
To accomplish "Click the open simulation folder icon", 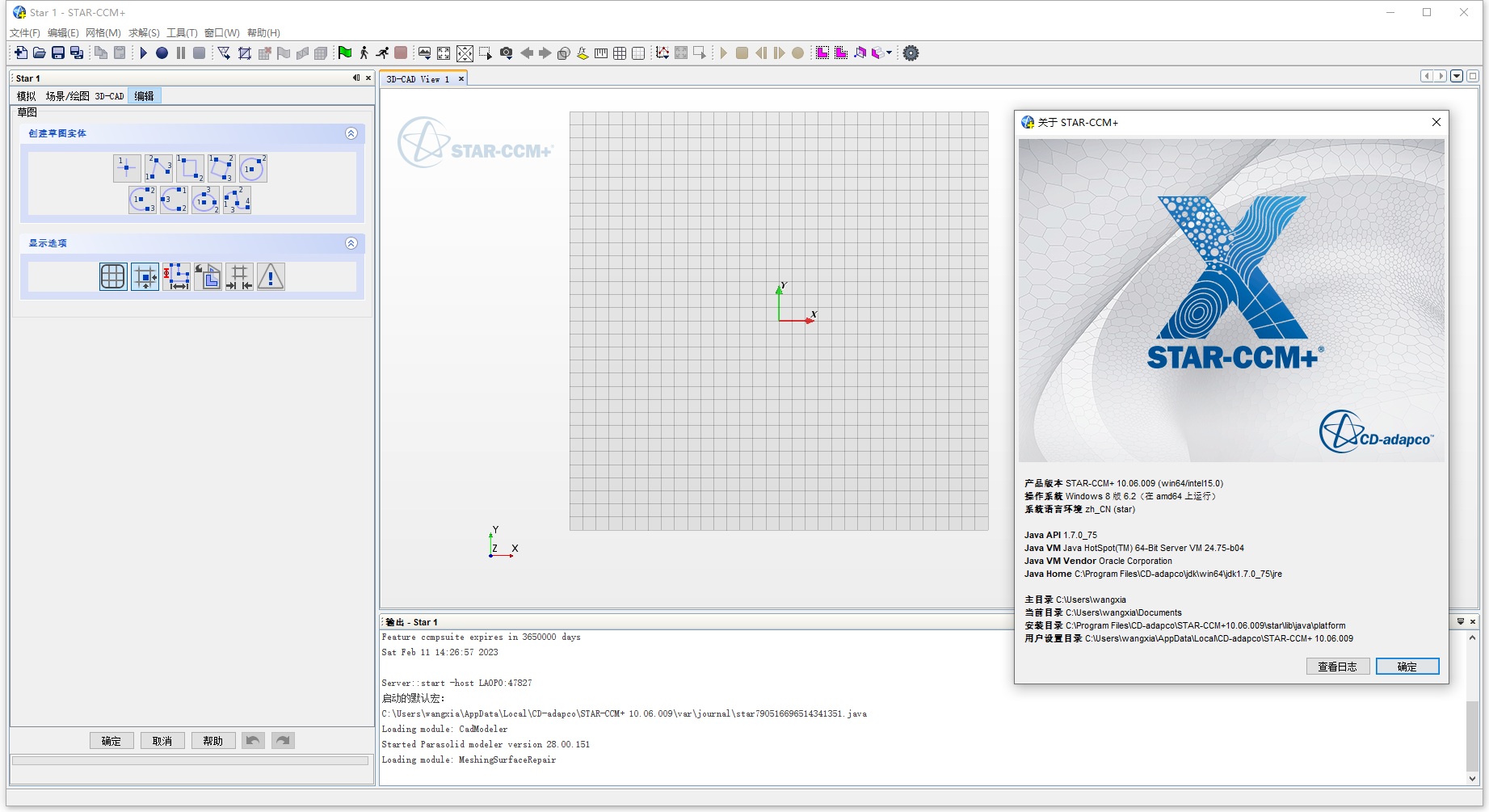I will pyautogui.click(x=40, y=53).
